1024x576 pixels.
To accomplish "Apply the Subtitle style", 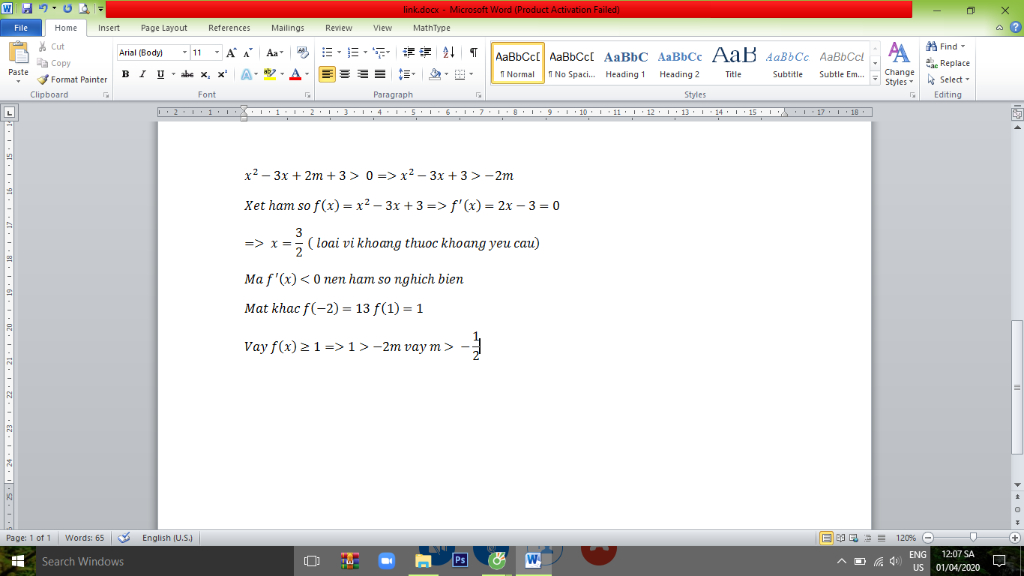I will (788, 63).
